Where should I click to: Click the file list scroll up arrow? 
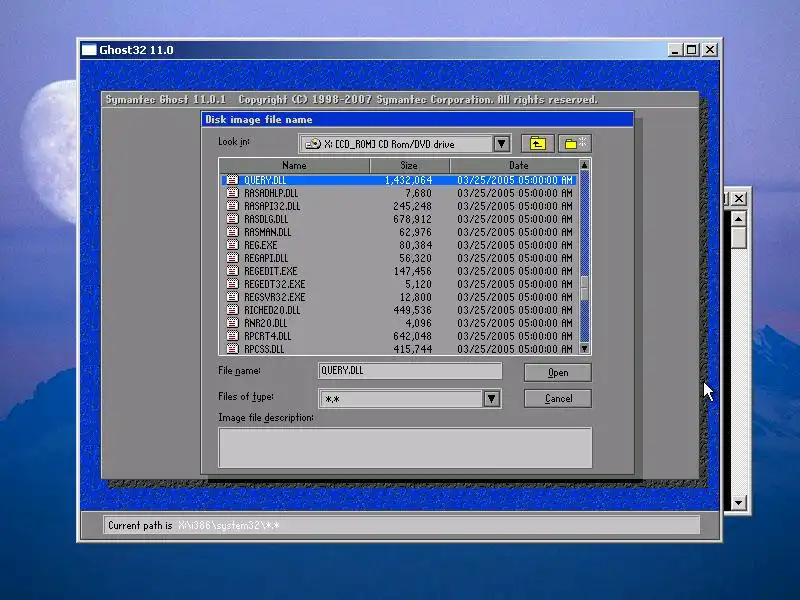[x=585, y=165]
